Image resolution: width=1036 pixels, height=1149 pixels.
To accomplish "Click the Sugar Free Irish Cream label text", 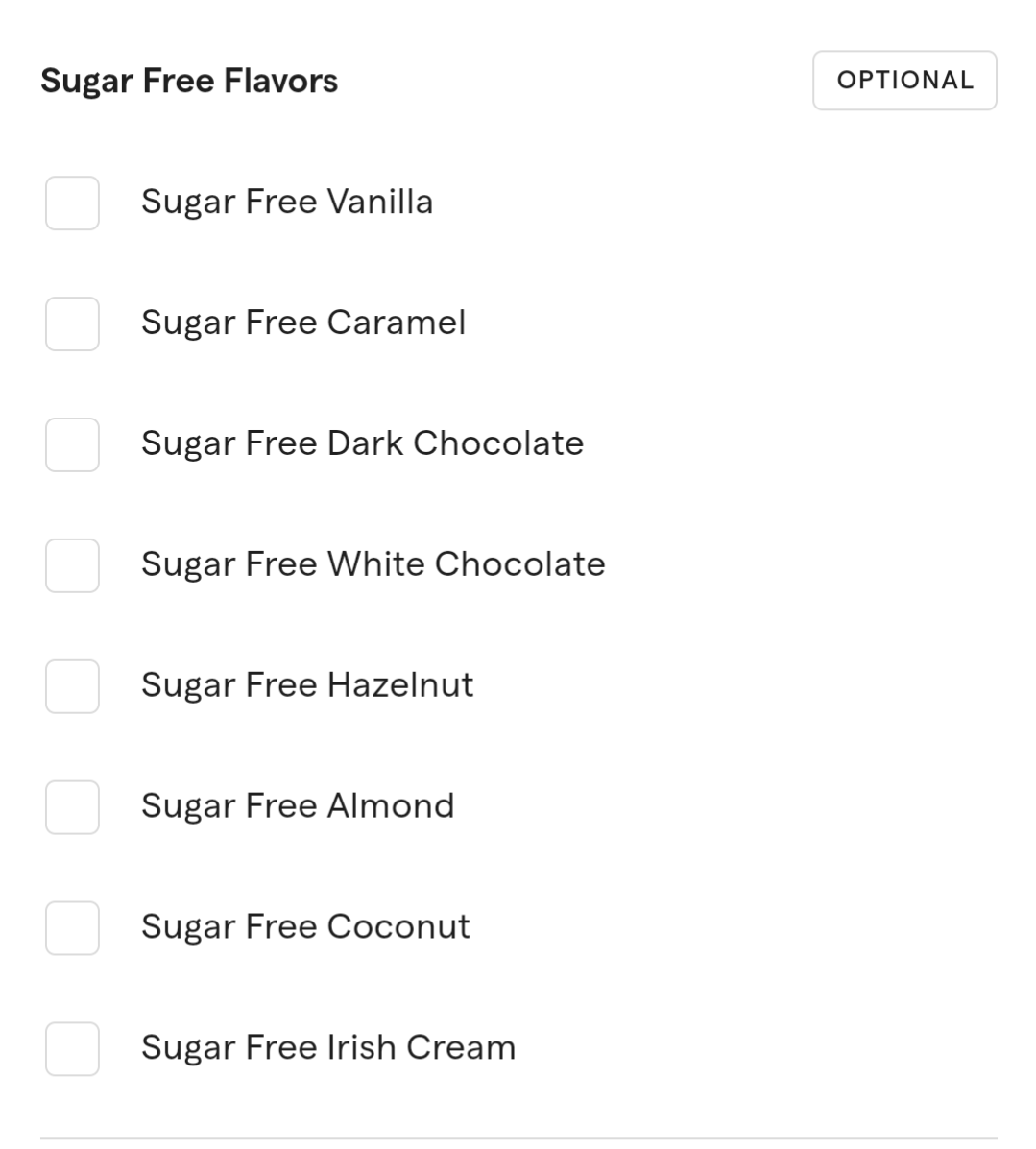I will [x=328, y=1048].
